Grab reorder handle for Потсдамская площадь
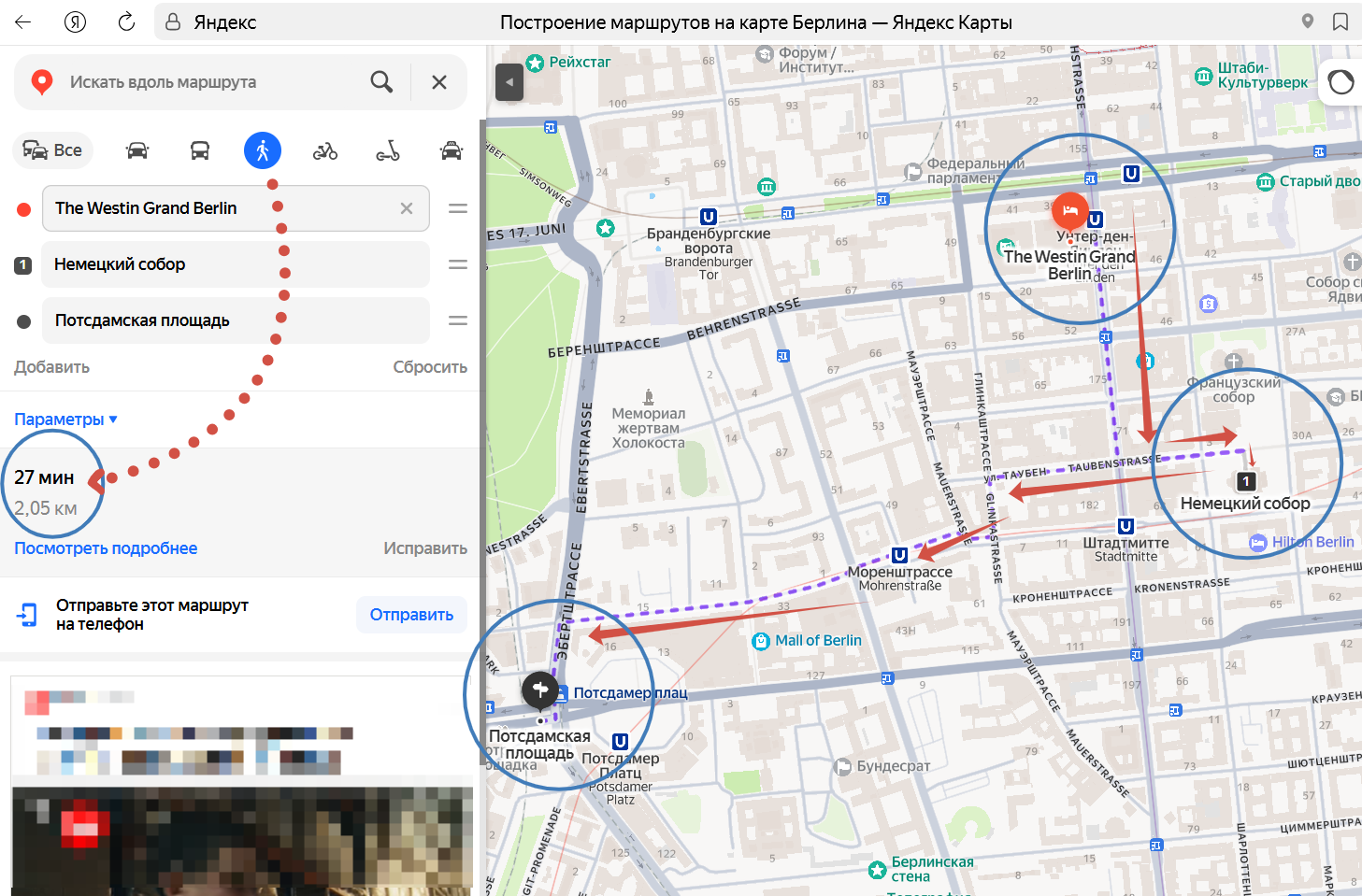1362x896 pixels. tap(458, 320)
